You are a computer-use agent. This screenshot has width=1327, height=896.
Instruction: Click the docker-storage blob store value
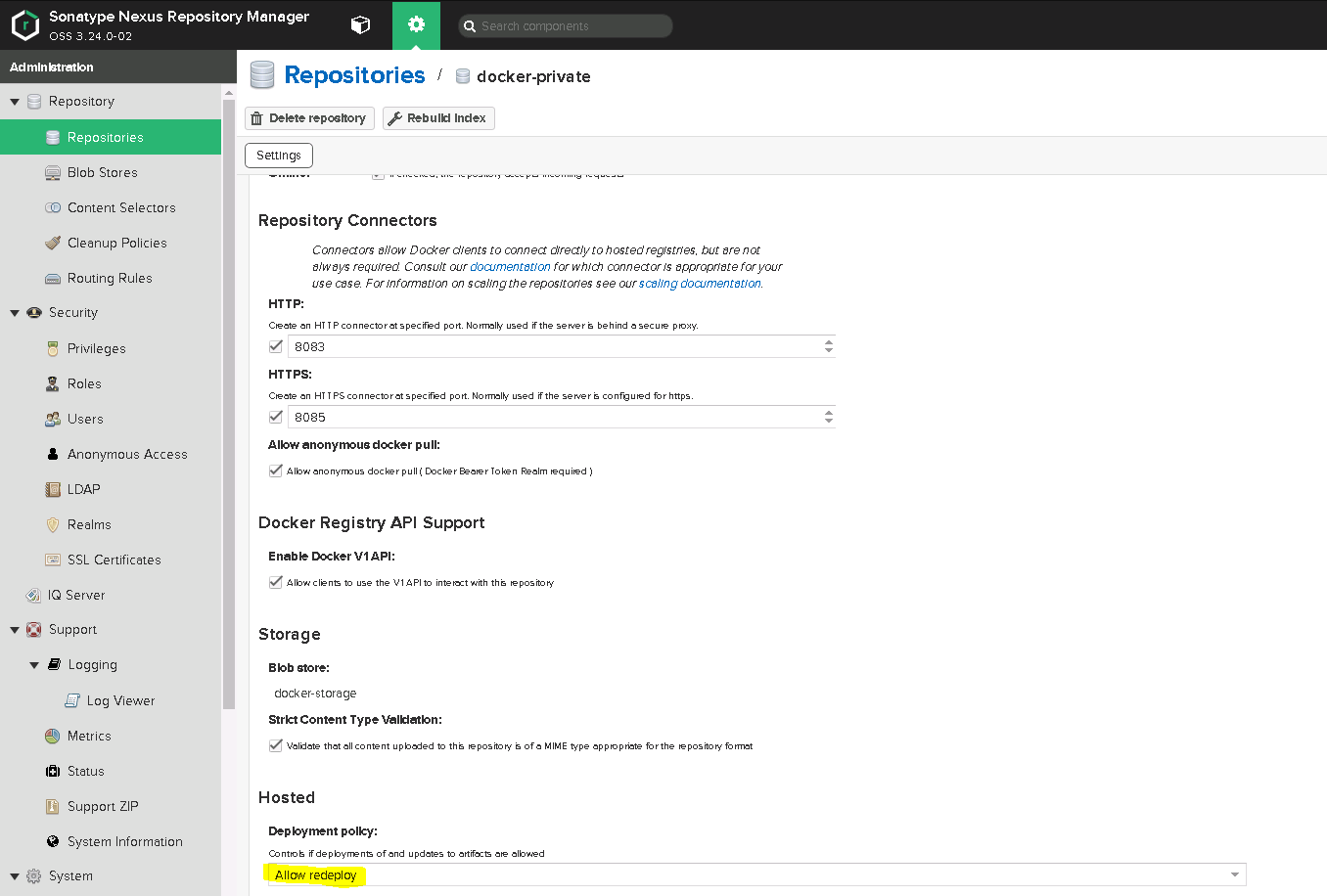(x=315, y=694)
